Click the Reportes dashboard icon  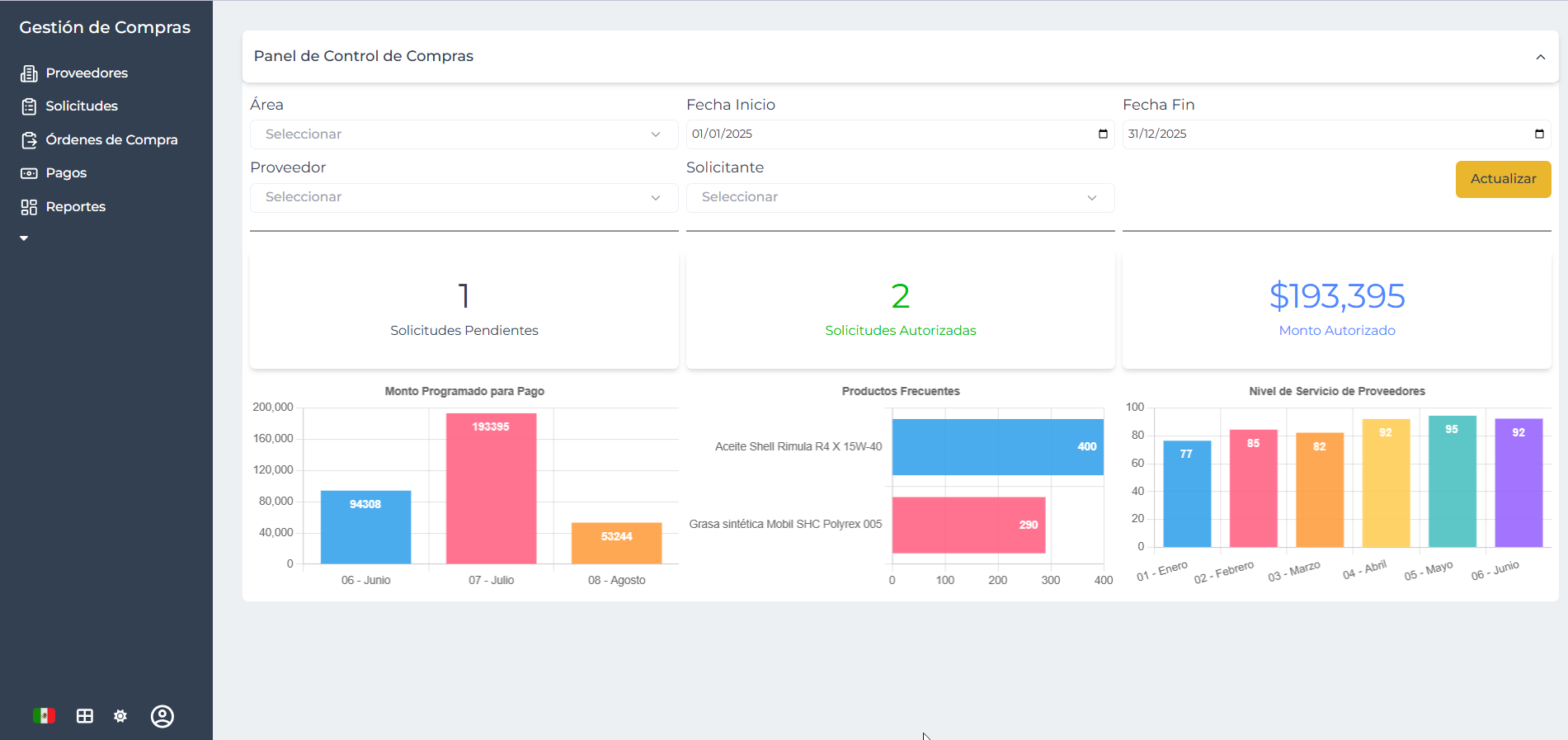point(29,207)
